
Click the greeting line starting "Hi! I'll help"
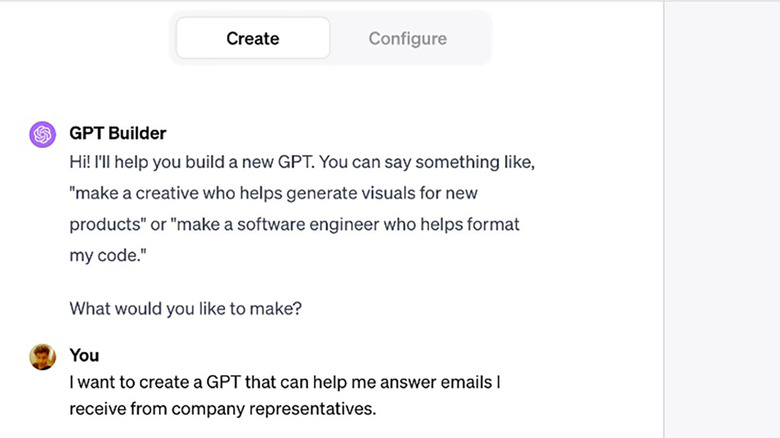[308, 161]
